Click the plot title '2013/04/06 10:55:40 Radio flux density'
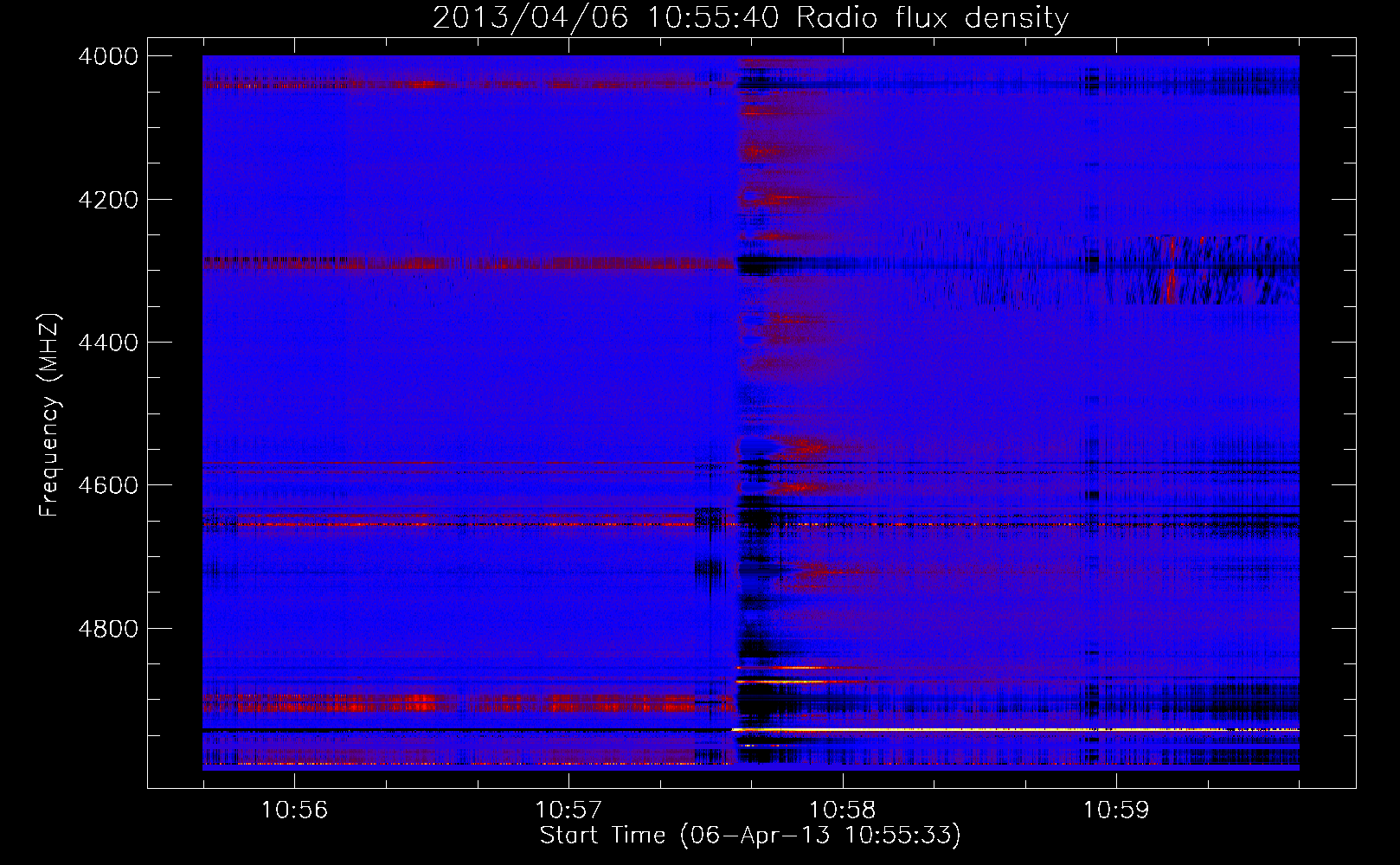This screenshot has height=865, width=1400. pyautogui.click(x=750, y=17)
